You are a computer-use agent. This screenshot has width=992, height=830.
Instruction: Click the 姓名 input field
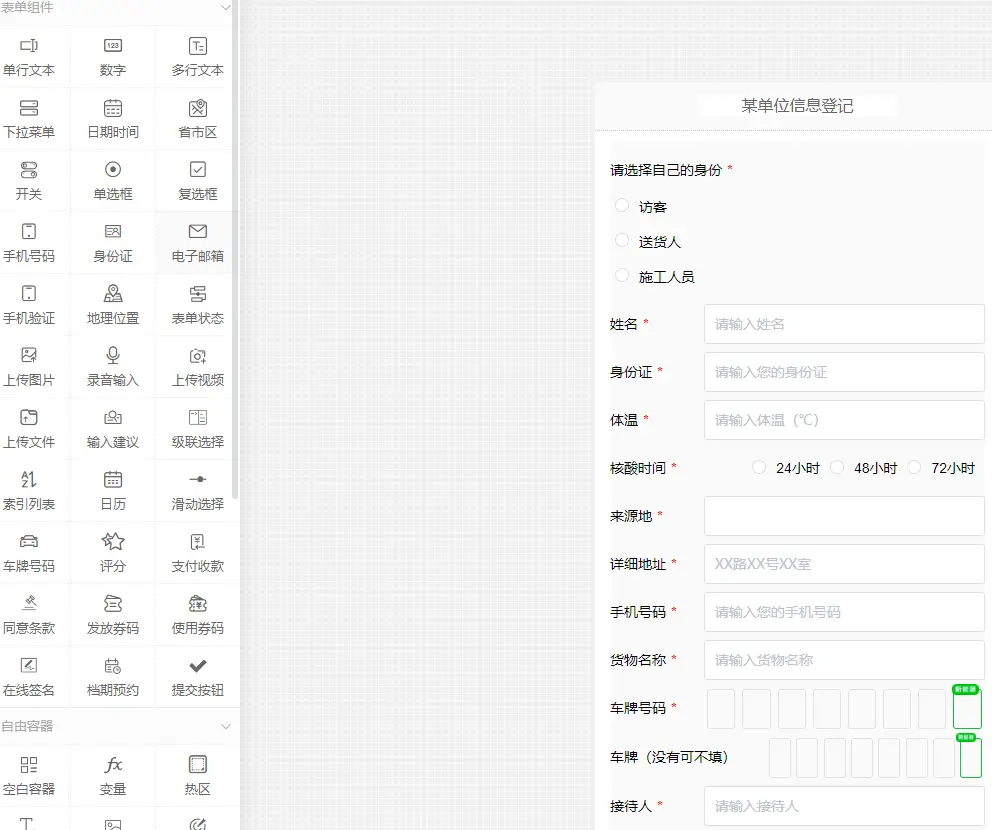pyautogui.click(x=844, y=323)
